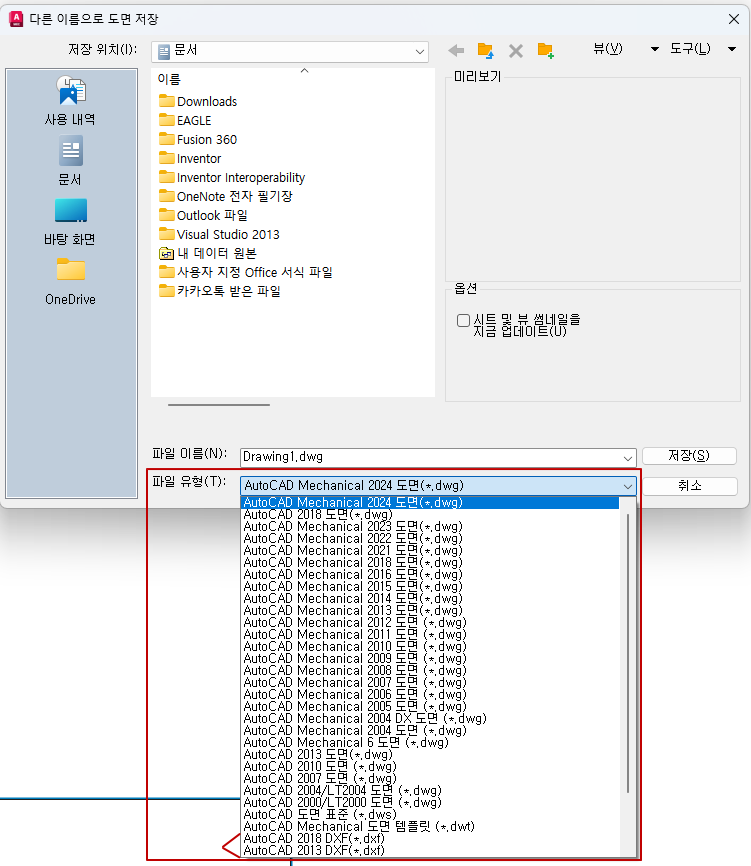Choose AutoCAD Mechanical 2024 도면 in list
Image resolution: width=751 pixels, height=866 pixels.
pyautogui.click(x=430, y=503)
